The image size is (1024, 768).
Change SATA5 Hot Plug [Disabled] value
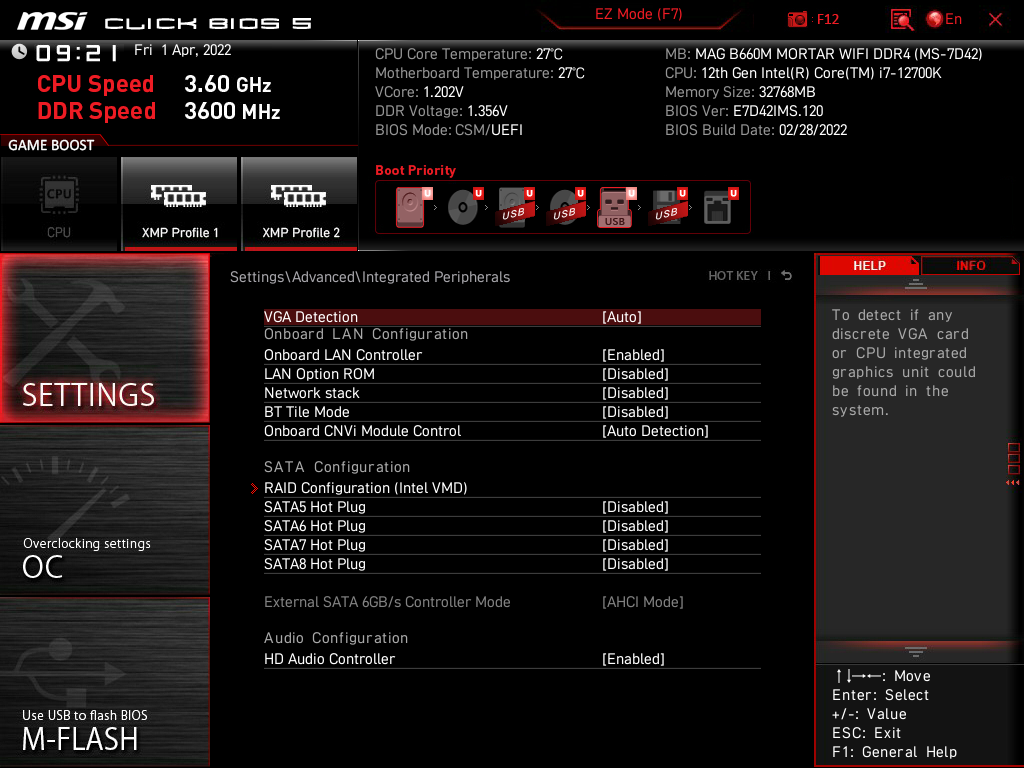tap(635, 507)
